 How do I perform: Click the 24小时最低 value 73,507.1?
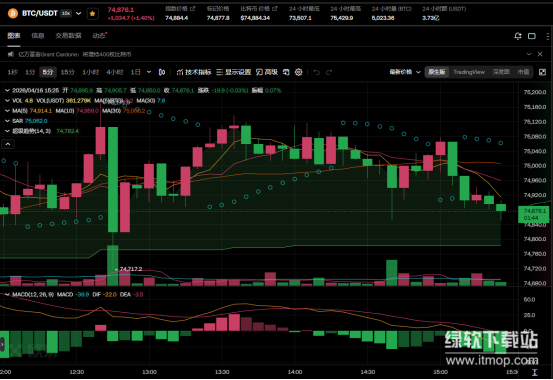300,18
